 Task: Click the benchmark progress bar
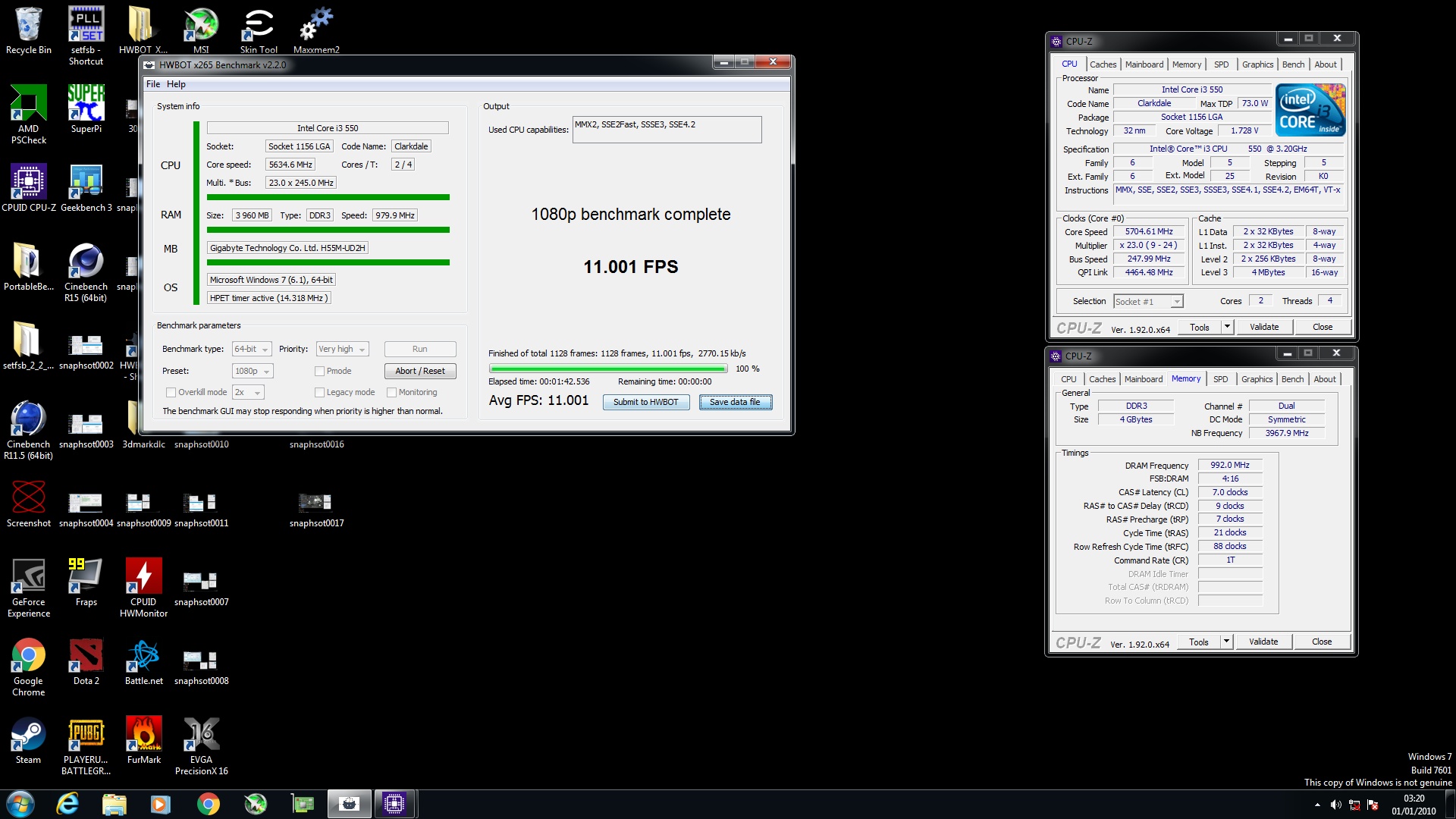(x=608, y=369)
